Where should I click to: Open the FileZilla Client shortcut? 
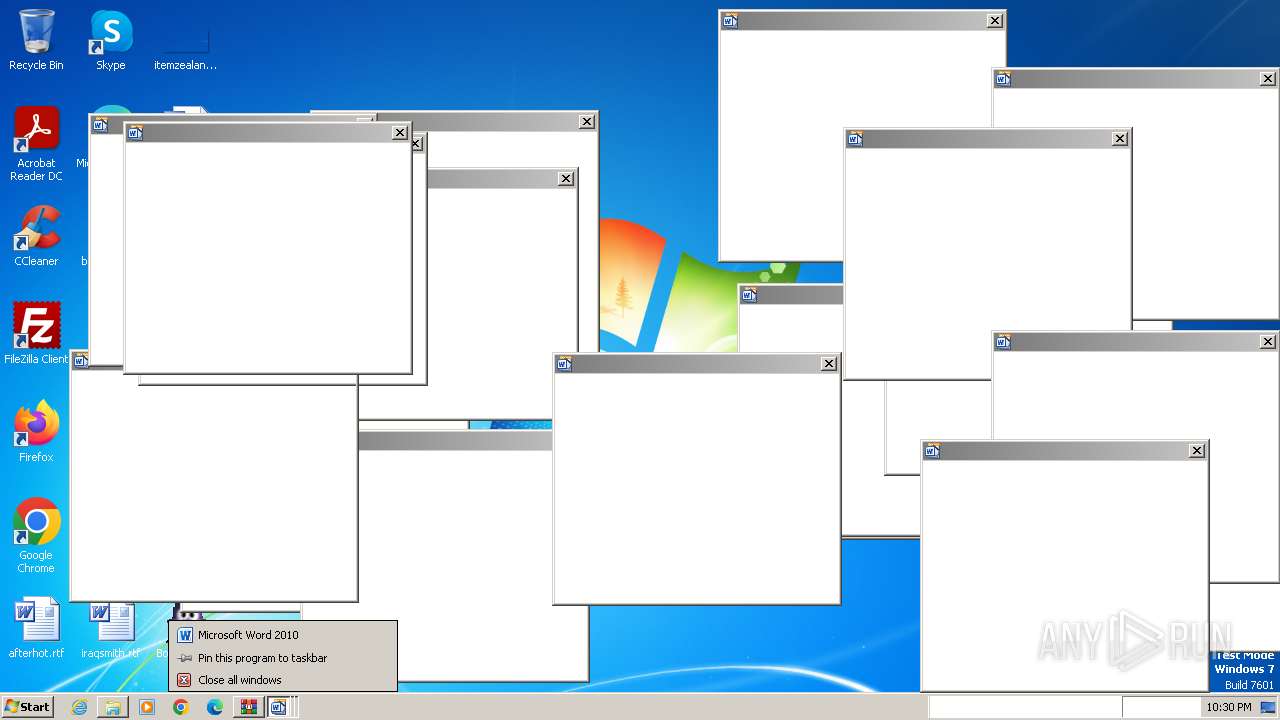point(36,334)
